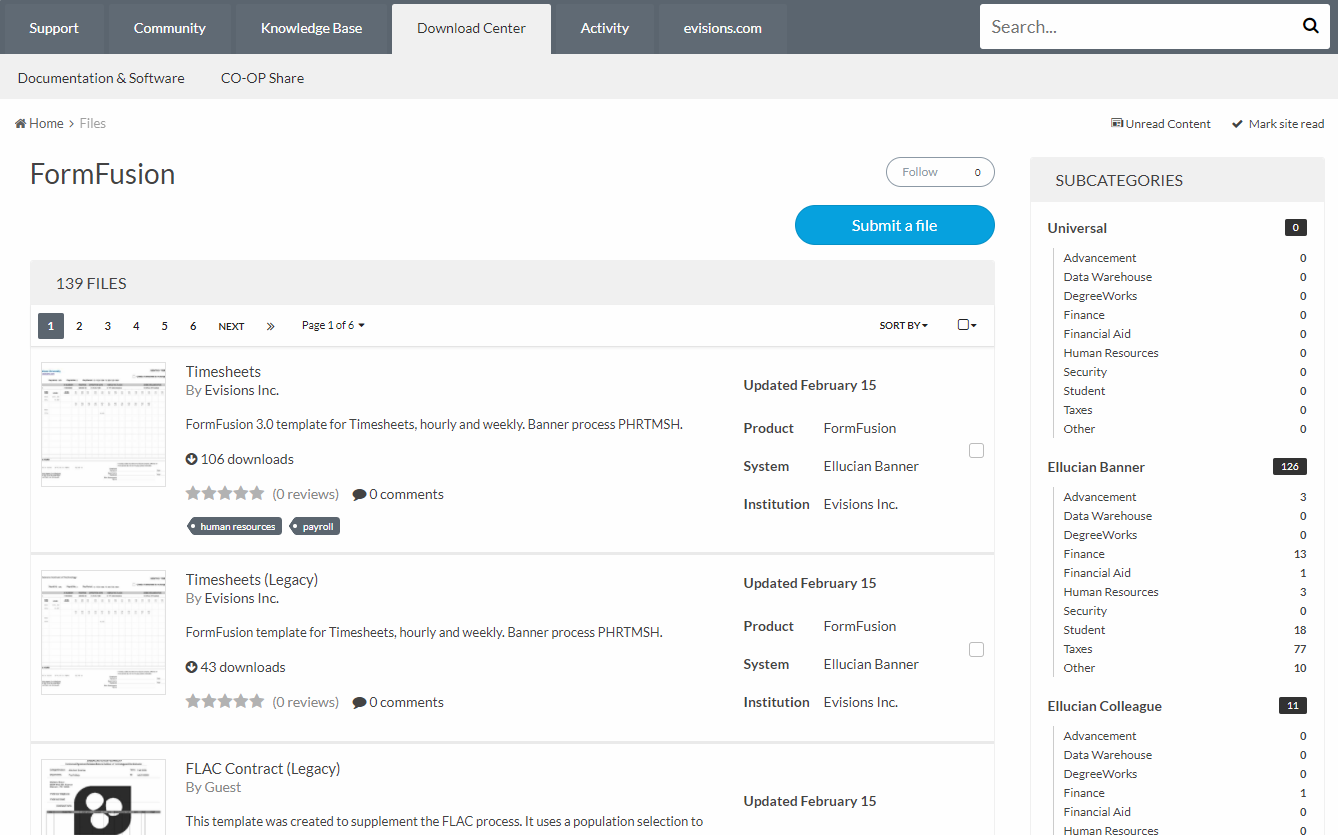Click the comment bubble for Timesheets (Legacy)
1338x835 pixels.
(x=359, y=703)
